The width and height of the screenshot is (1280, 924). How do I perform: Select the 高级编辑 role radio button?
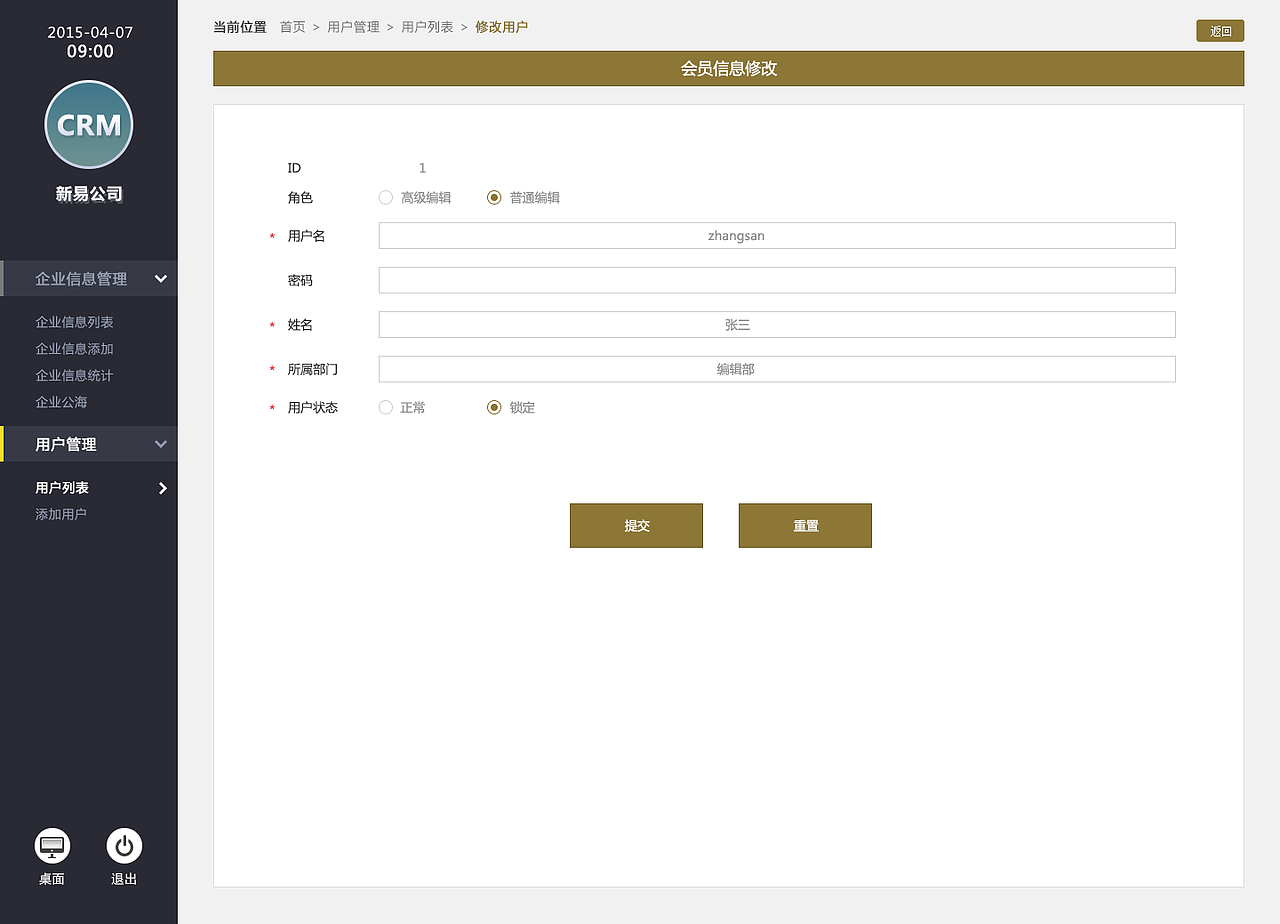pyautogui.click(x=385, y=197)
